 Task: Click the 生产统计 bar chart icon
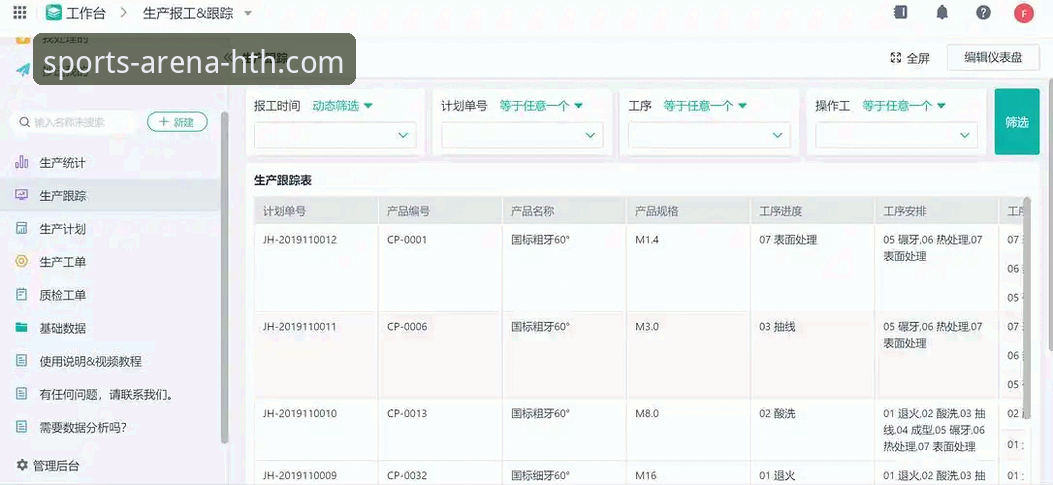(21, 162)
